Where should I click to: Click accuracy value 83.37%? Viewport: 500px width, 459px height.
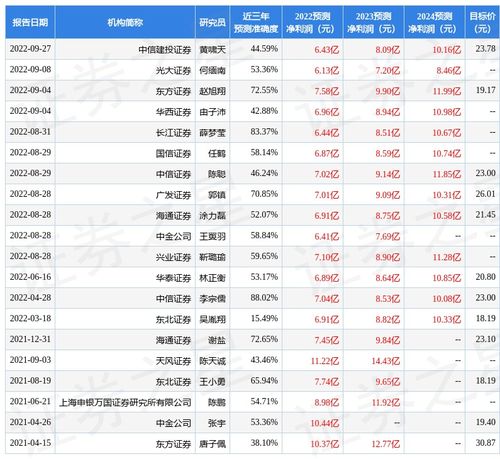coord(264,132)
